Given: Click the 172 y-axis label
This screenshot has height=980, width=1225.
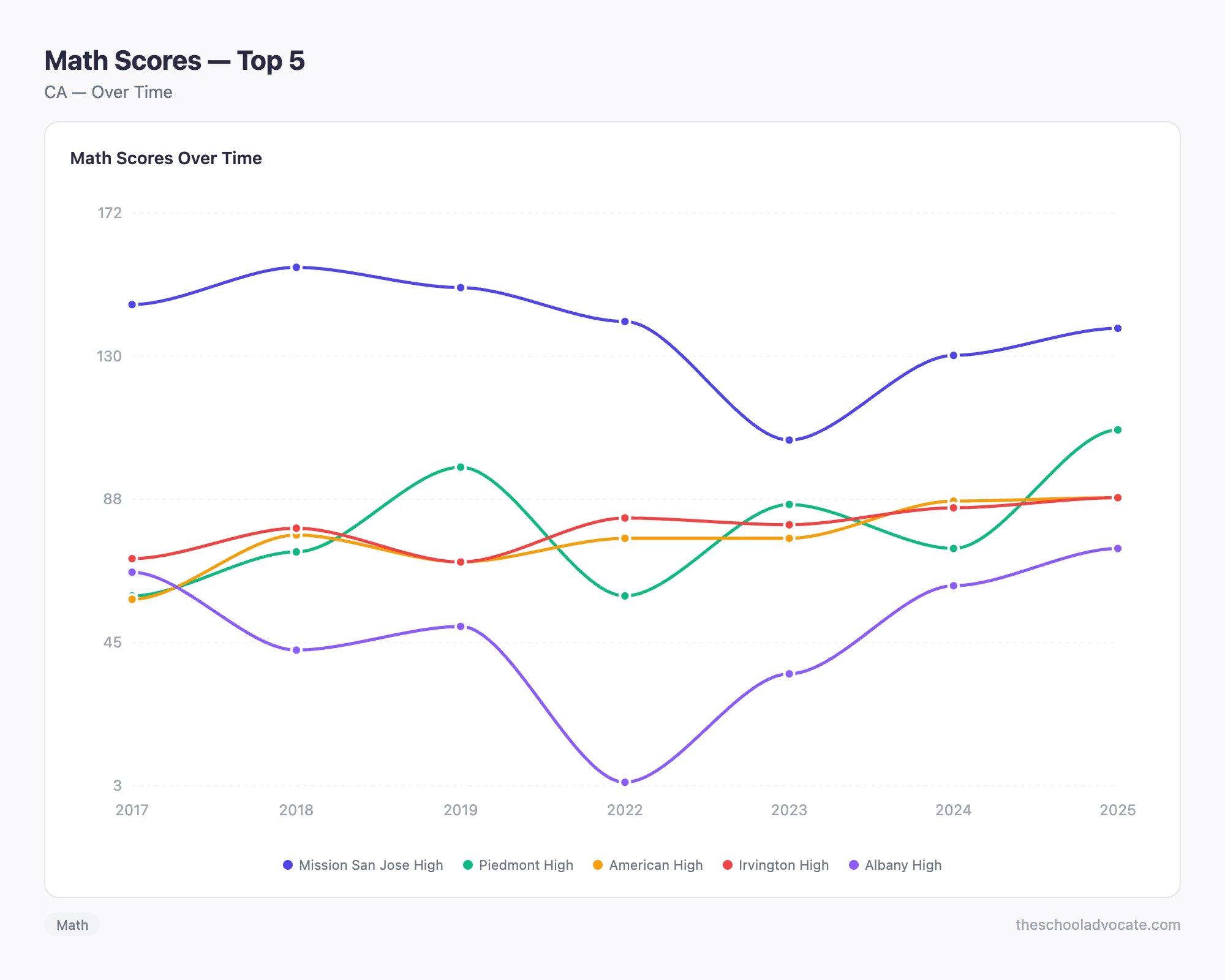Looking at the screenshot, I should pyautogui.click(x=110, y=213).
